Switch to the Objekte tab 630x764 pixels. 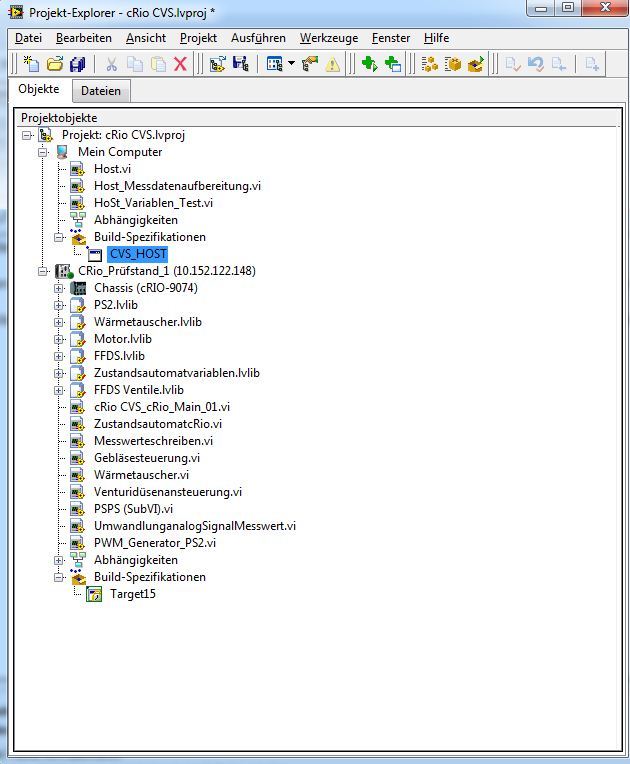point(39,89)
